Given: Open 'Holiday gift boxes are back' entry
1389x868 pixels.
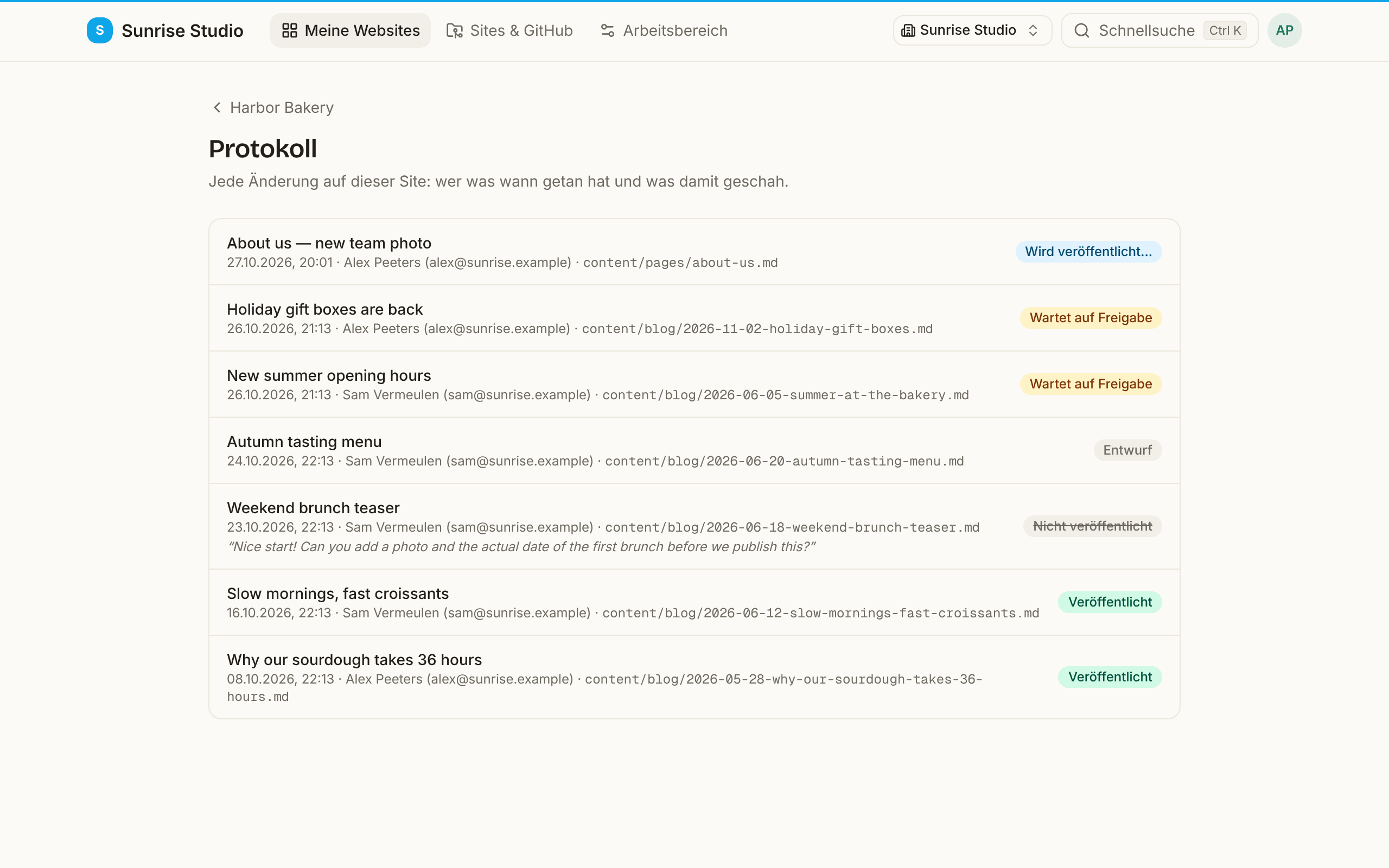Looking at the screenshot, I should [x=694, y=318].
